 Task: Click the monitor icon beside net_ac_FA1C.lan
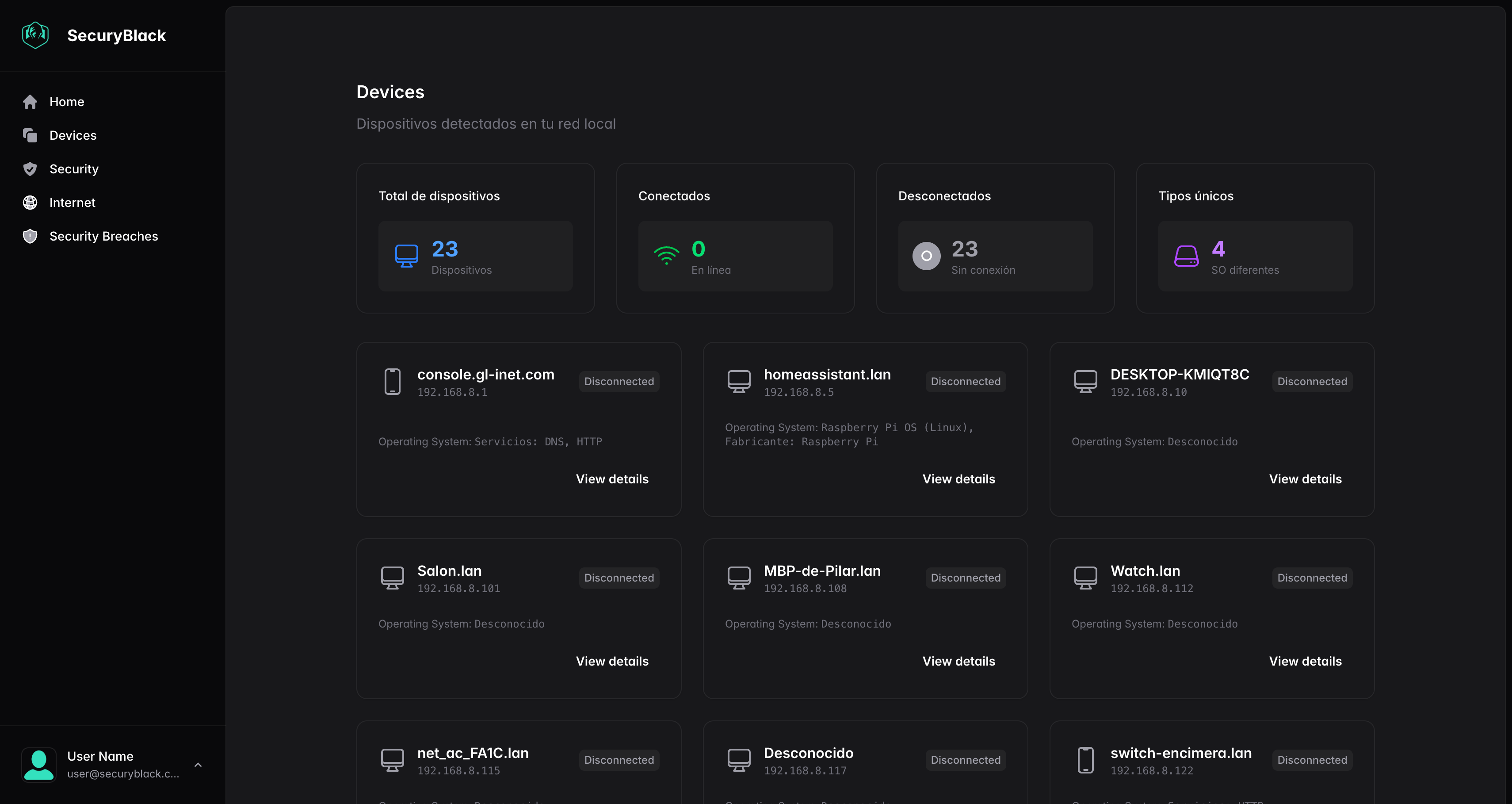pyautogui.click(x=393, y=760)
